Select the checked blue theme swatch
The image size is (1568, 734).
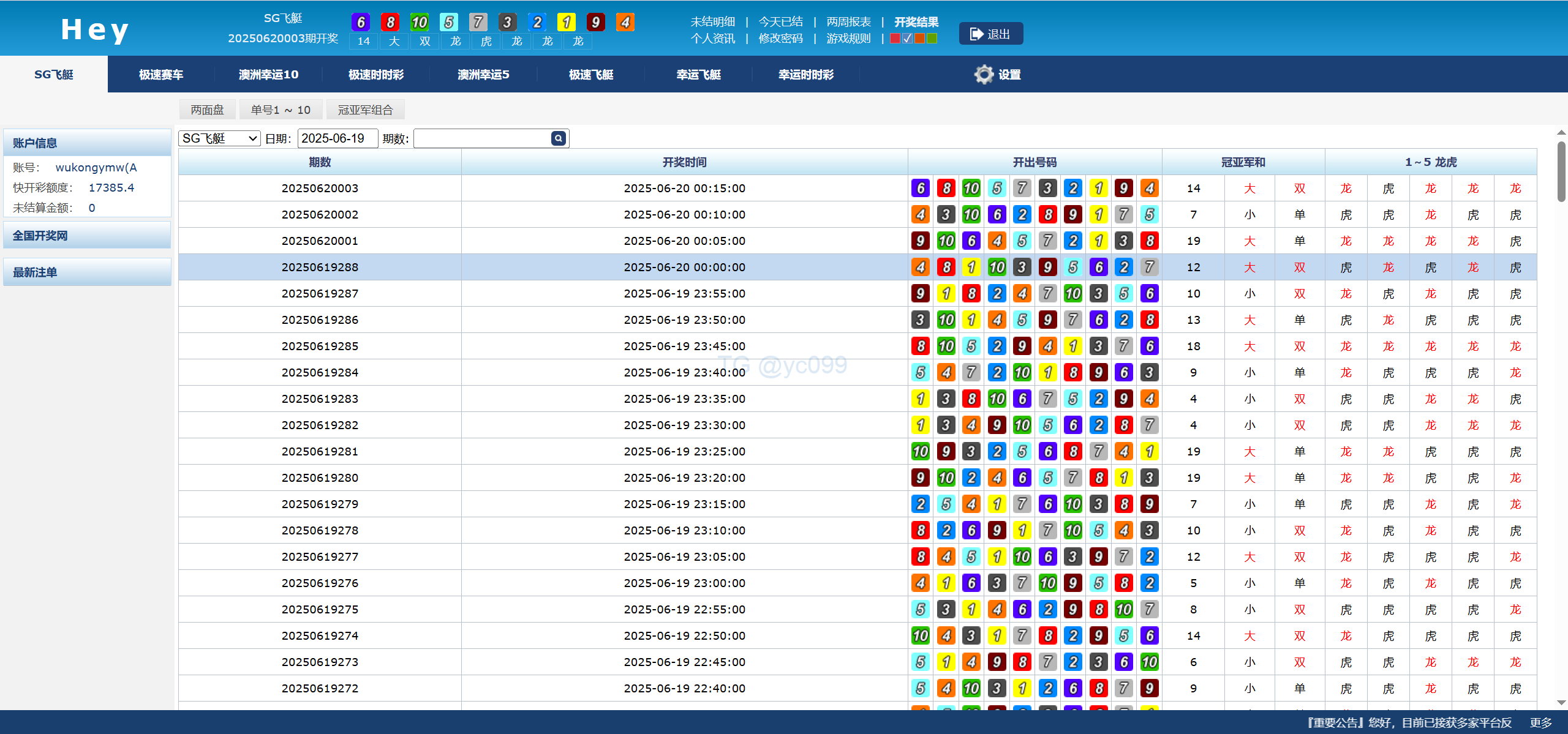click(x=907, y=39)
